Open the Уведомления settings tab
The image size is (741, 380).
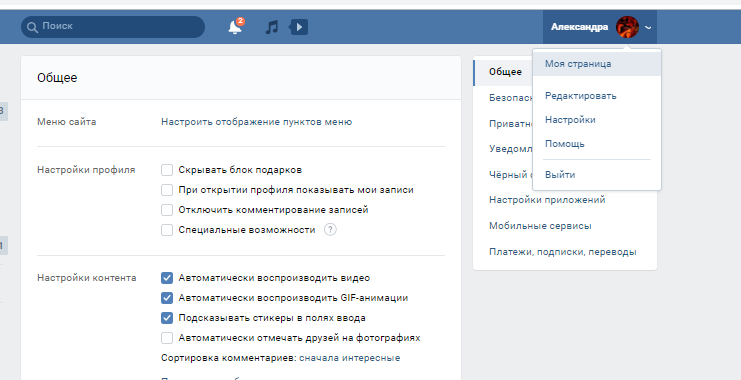point(511,149)
